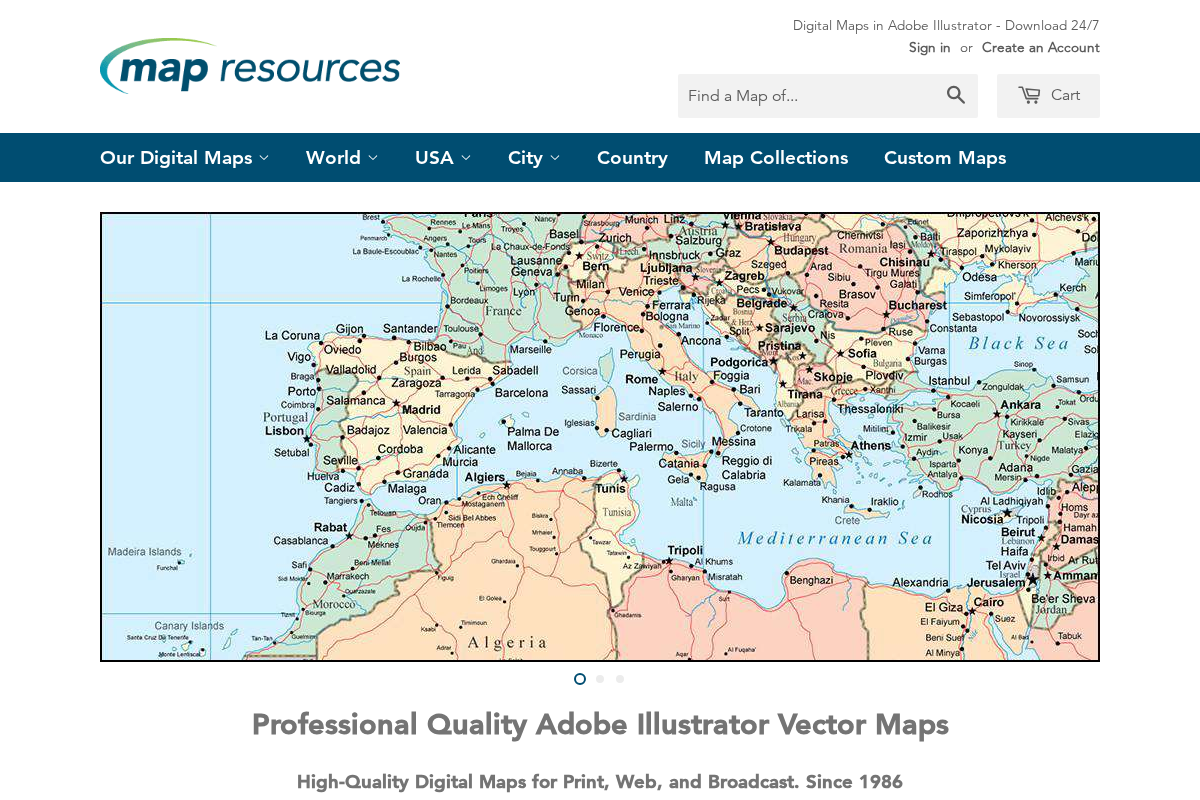Open the World dropdown menu

[341, 157]
